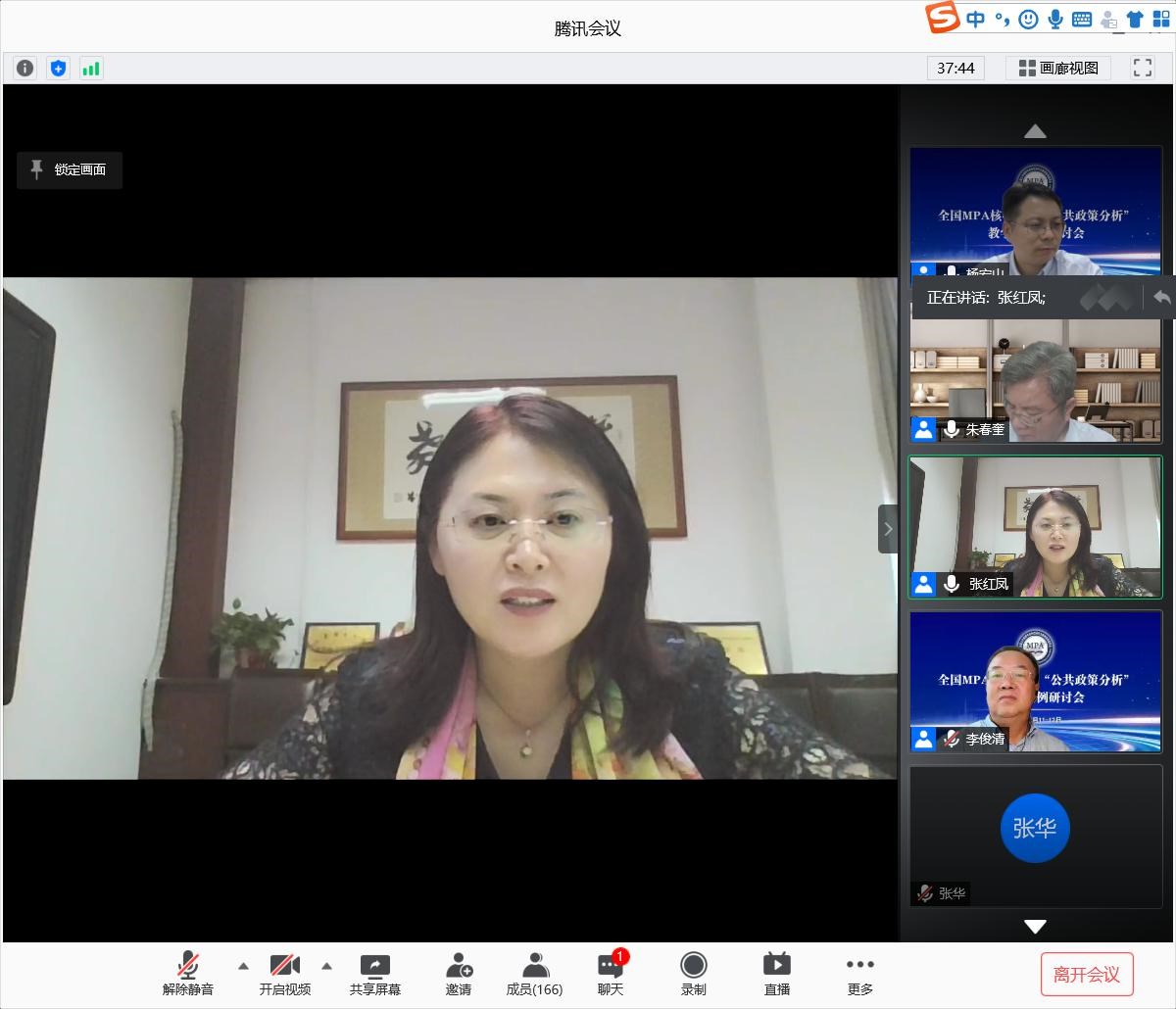Open Members (成员) list panel
This screenshot has width=1176, height=1009.
[534, 974]
